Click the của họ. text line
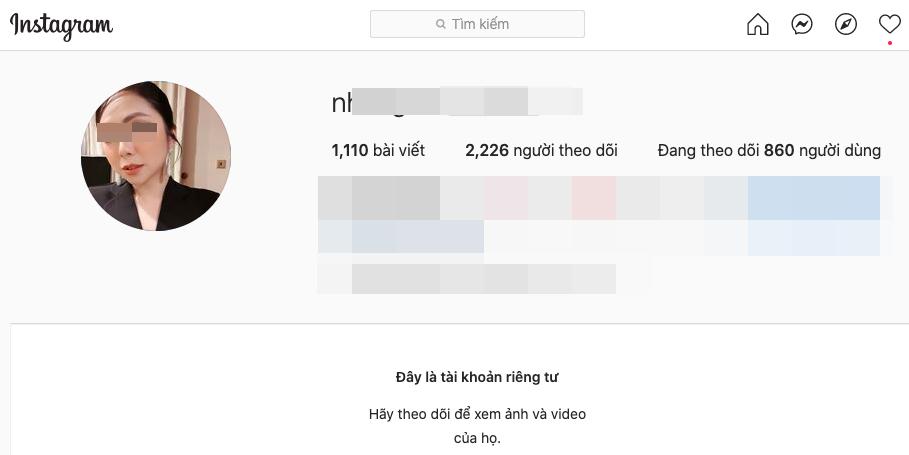Viewport: 909px width, 455px height. (477, 439)
